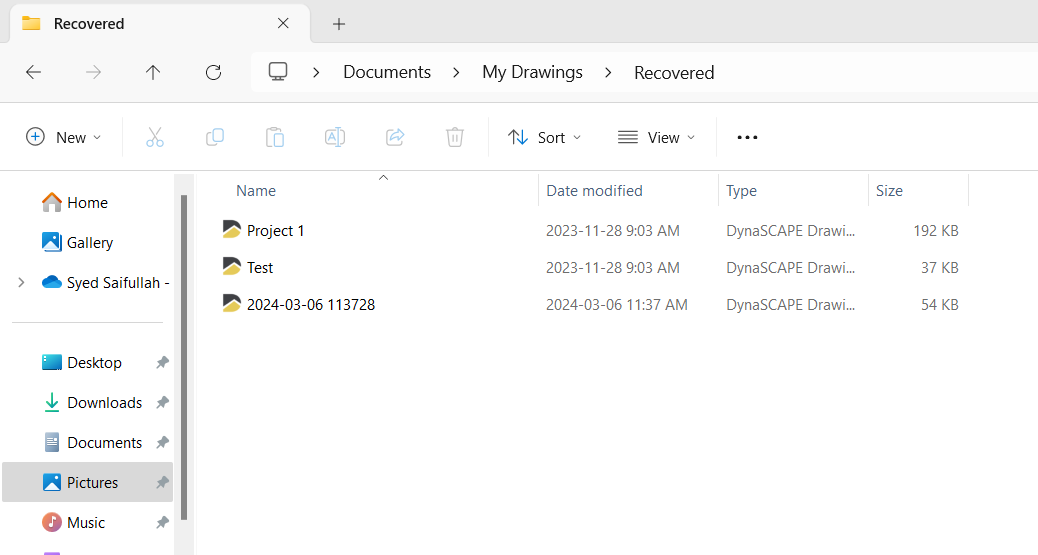
Task: Open the View layout dropdown
Action: tap(656, 137)
